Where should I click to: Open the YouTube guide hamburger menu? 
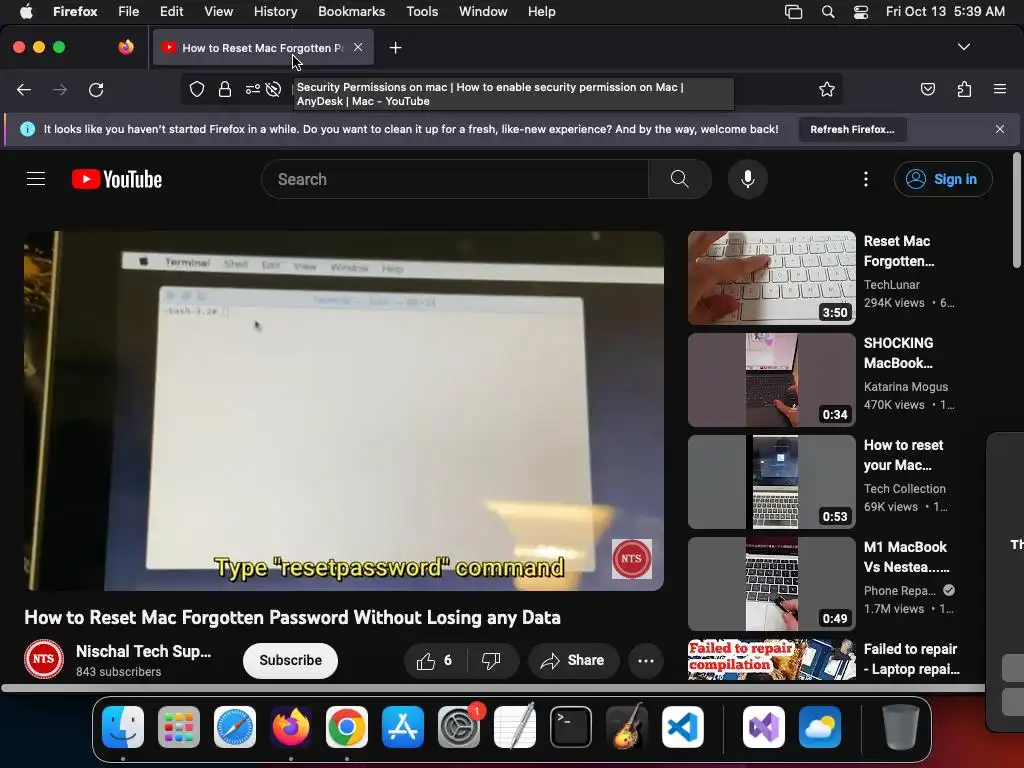coord(36,179)
